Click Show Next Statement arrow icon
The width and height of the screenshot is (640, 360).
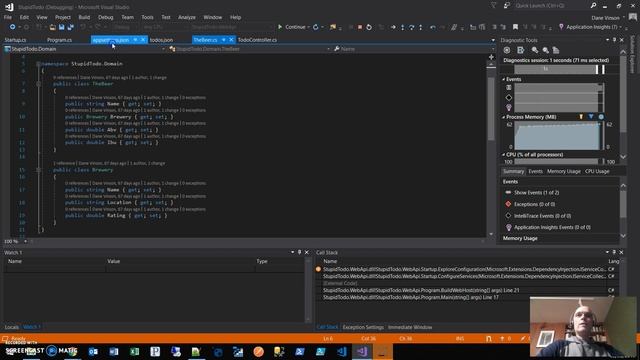(x=393, y=27)
